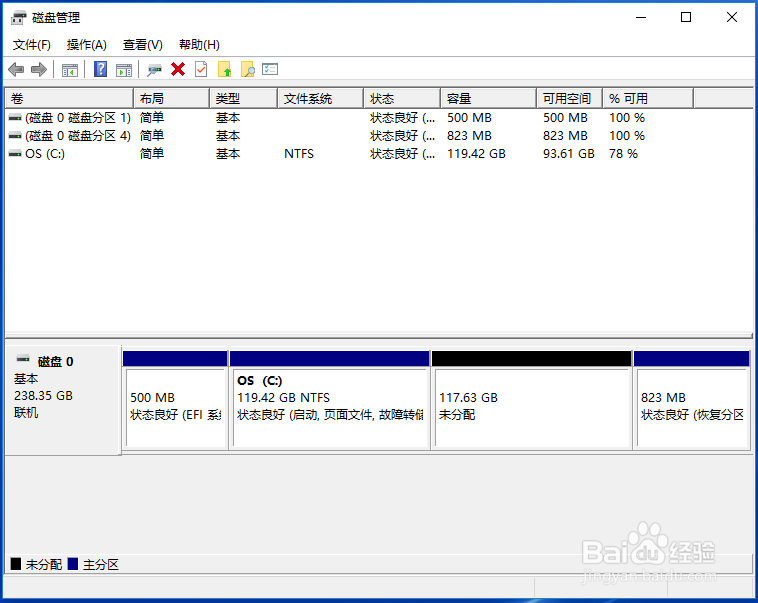The height and width of the screenshot is (603, 758).
Task: Click the 119.42 GB capacity cell
Action: tap(476, 154)
